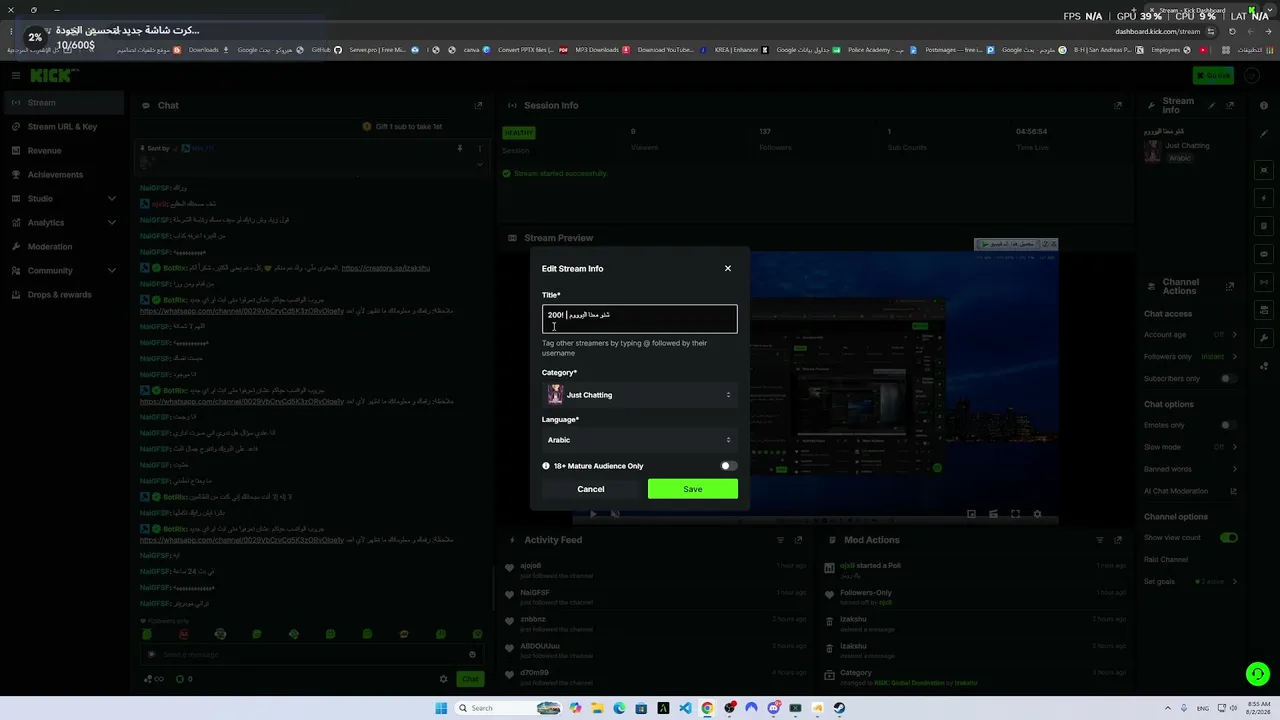This screenshot has height=720, width=1280.
Task: Click the Go live button in header
Action: coord(1214,76)
